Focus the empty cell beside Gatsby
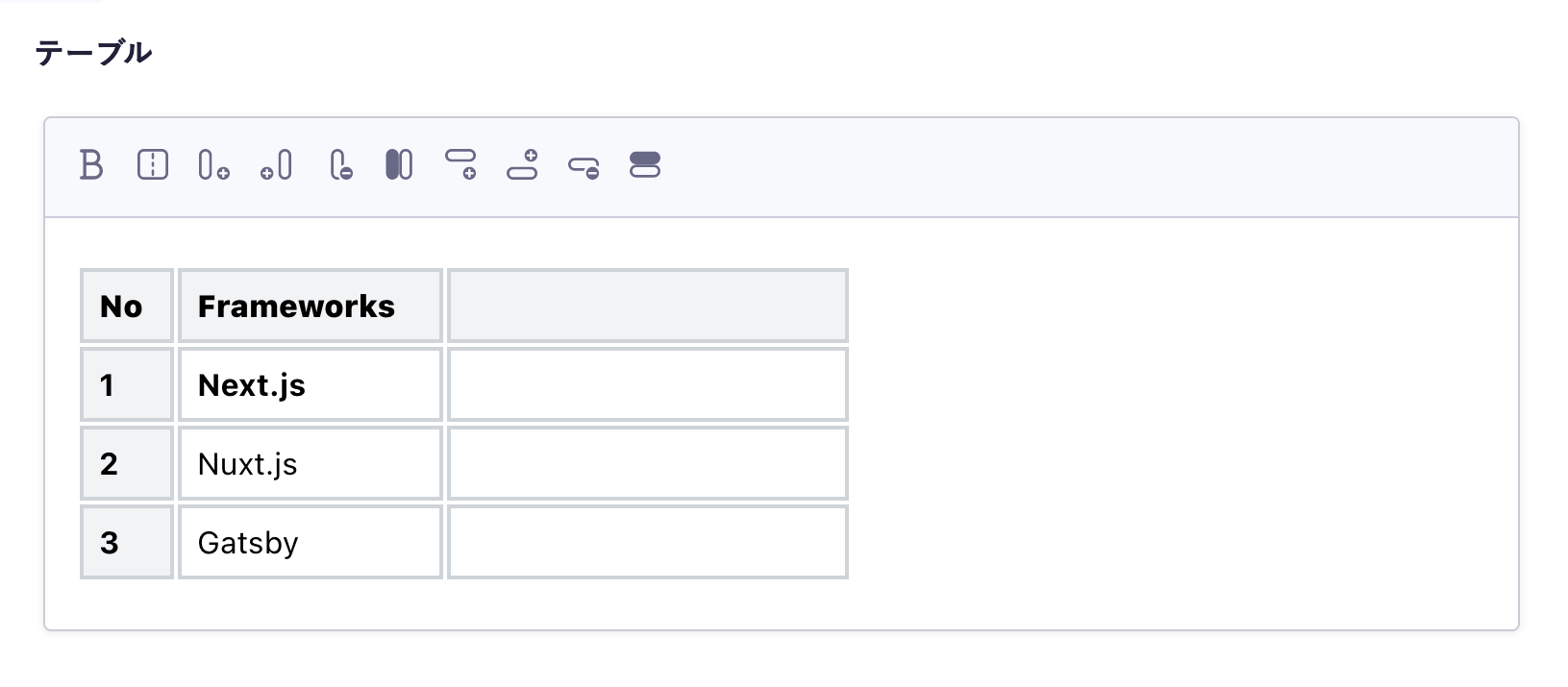Screen dimensions: 1568x687 (647, 543)
